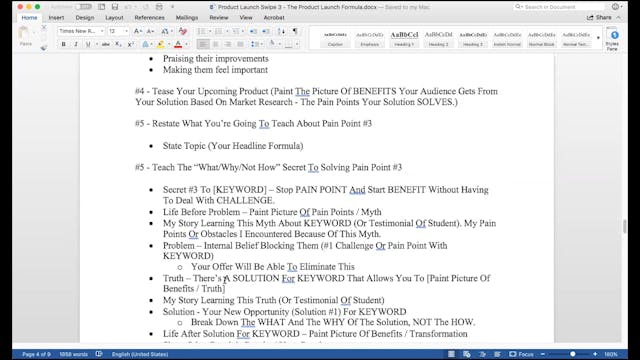Open the Insert tab
The image size is (640, 360).
pyautogui.click(x=56, y=18)
